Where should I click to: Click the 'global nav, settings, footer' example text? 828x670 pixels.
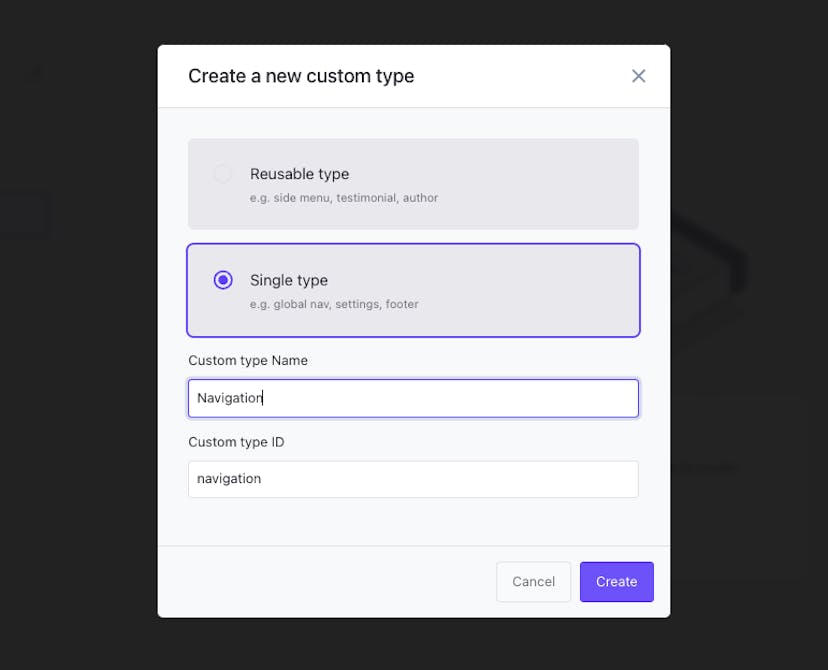346,304
